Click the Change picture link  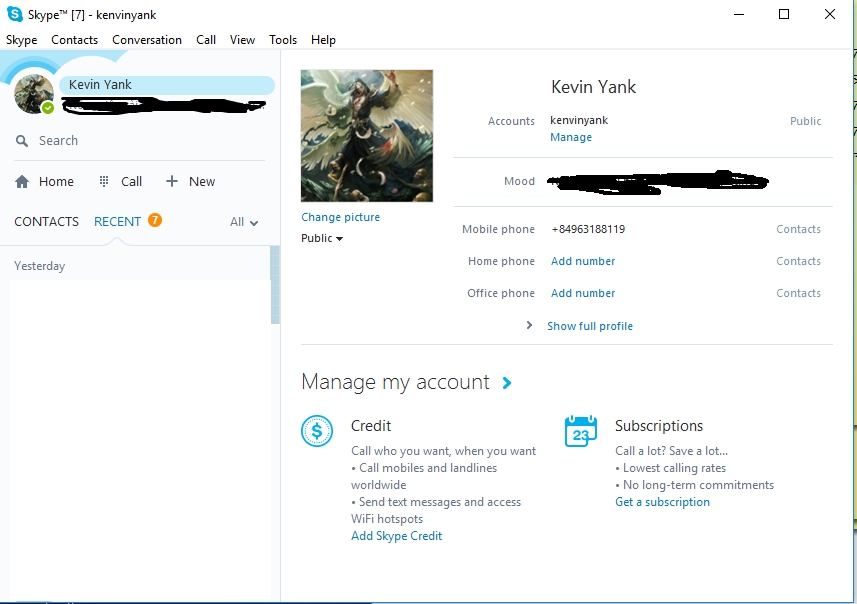coord(341,217)
